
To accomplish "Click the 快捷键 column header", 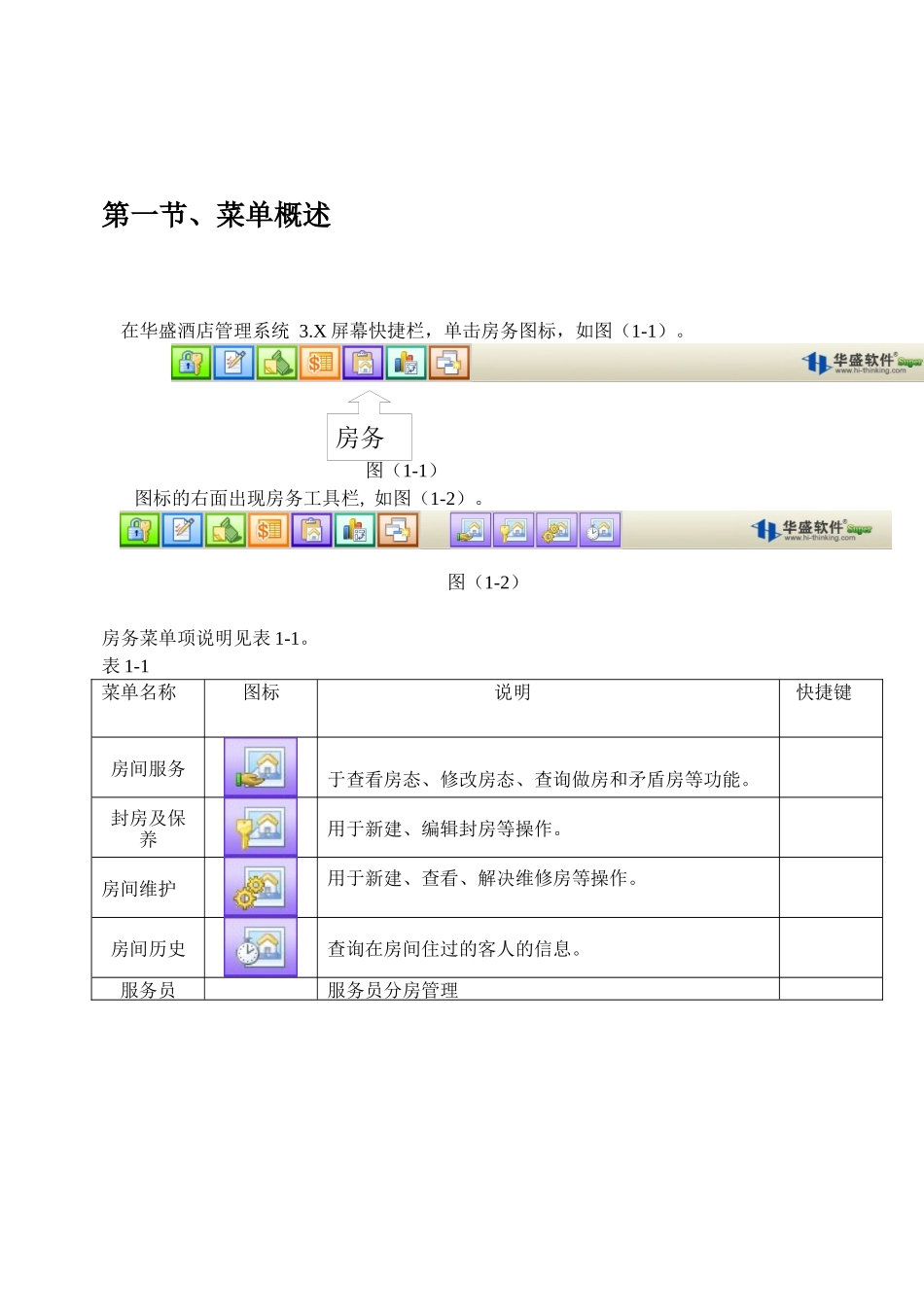I will click(x=824, y=692).
